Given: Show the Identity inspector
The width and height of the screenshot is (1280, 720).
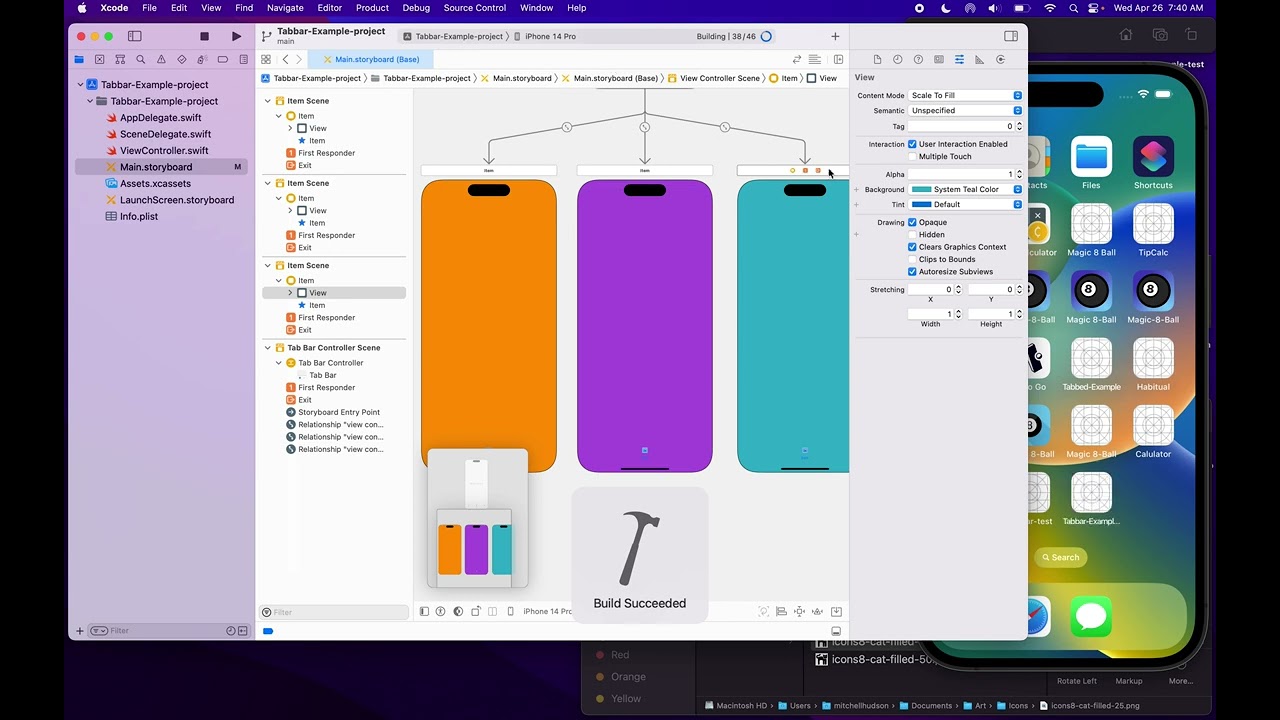Looking at the screenshot, I should point(938,60).
